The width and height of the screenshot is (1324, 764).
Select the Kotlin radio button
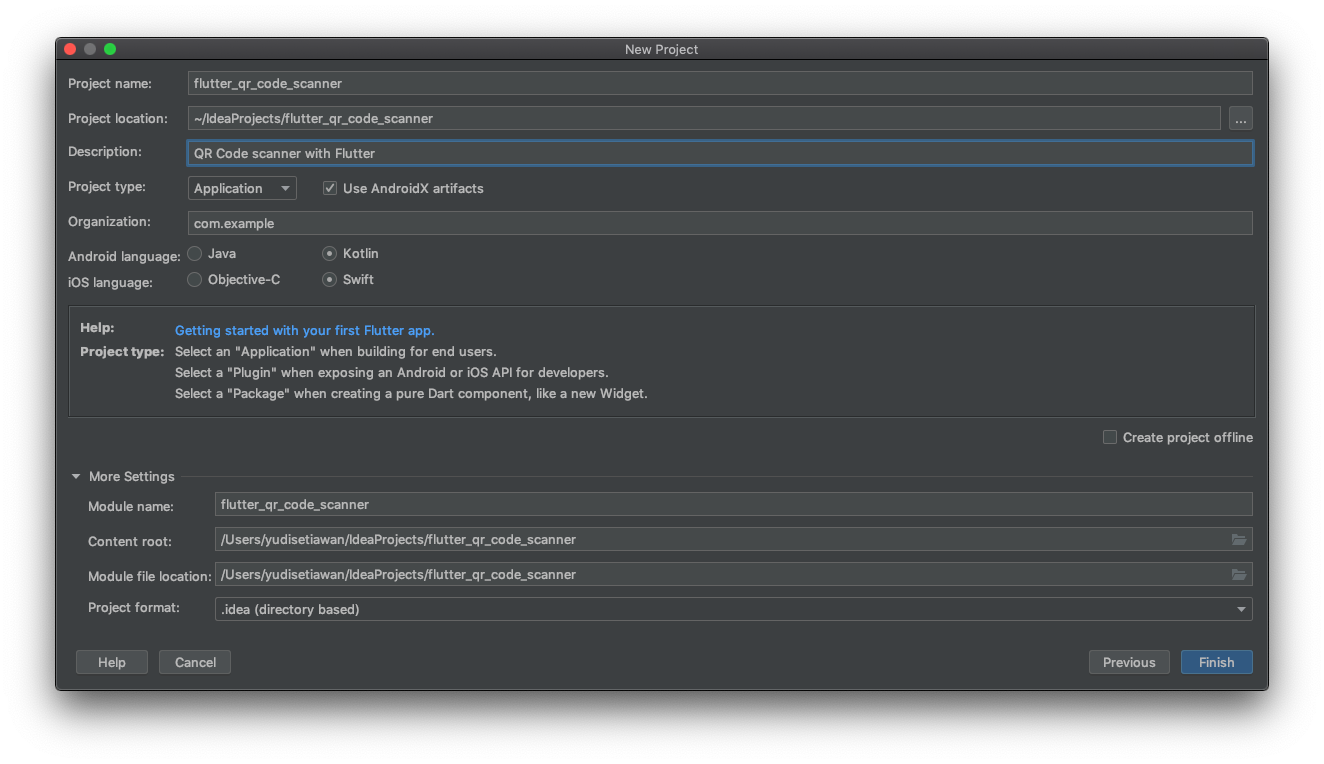[329, 253]
